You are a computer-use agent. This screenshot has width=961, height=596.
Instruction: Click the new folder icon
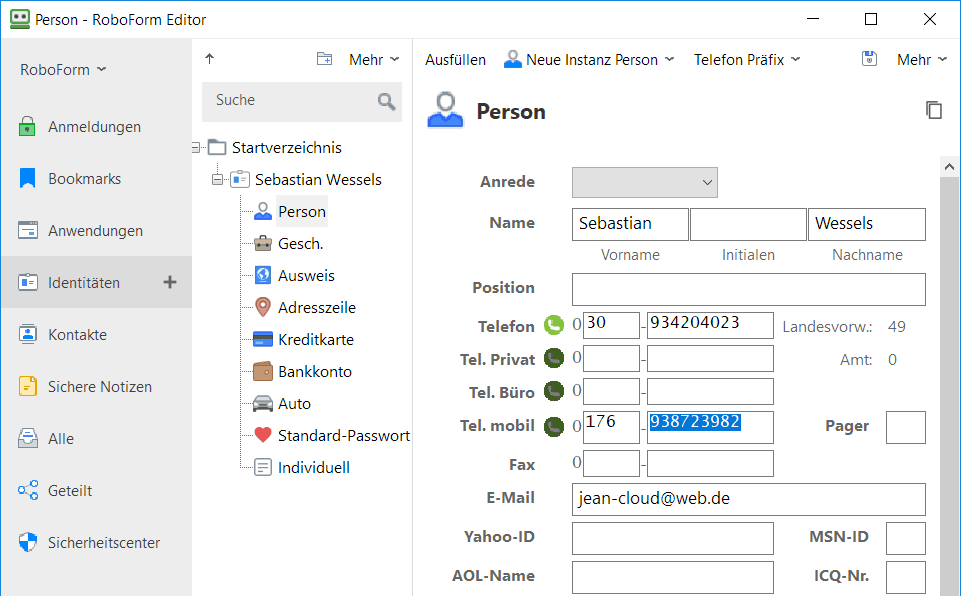pyautogui.click(x=324, y=59)
